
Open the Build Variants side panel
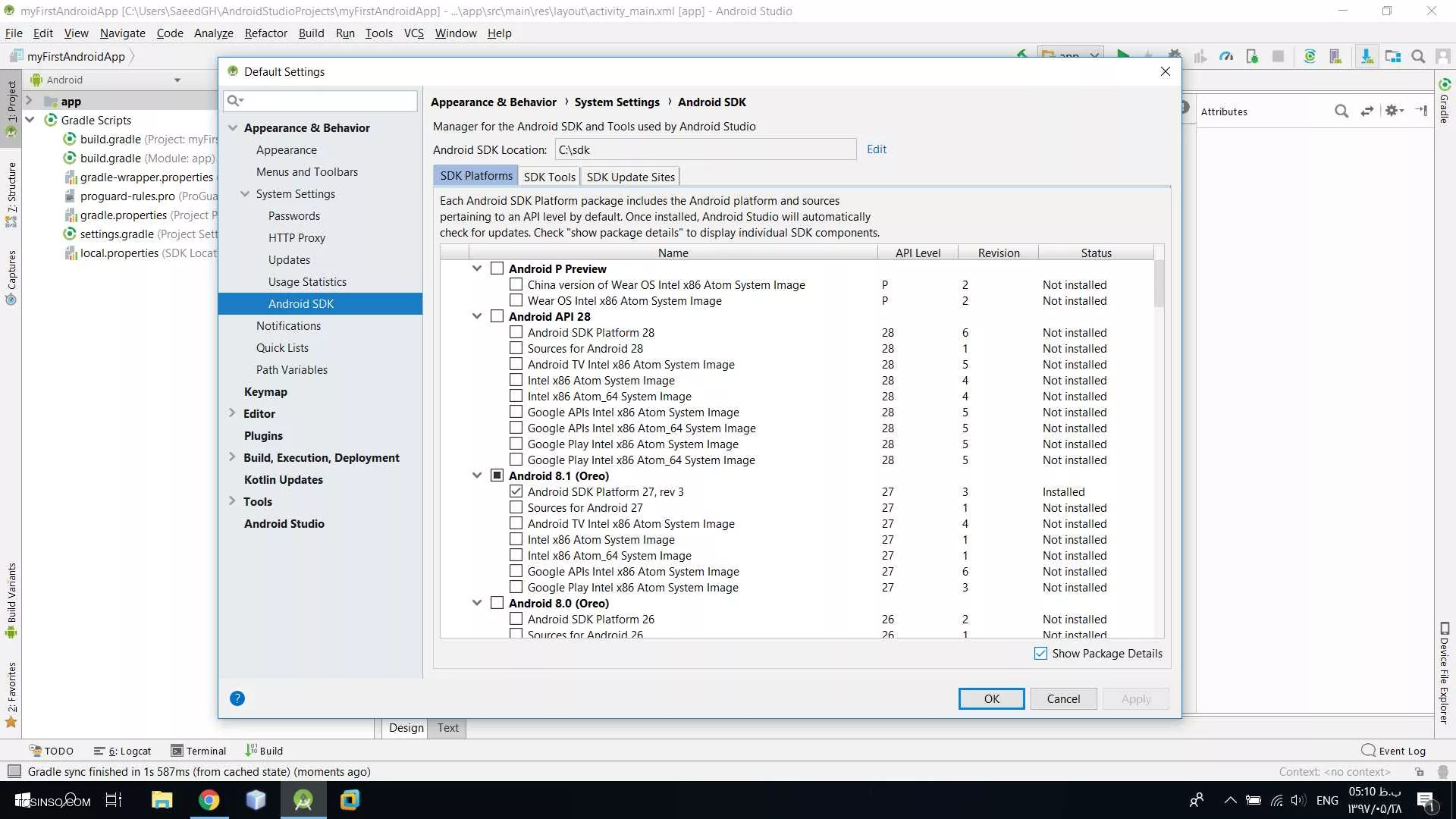(11, 601)
